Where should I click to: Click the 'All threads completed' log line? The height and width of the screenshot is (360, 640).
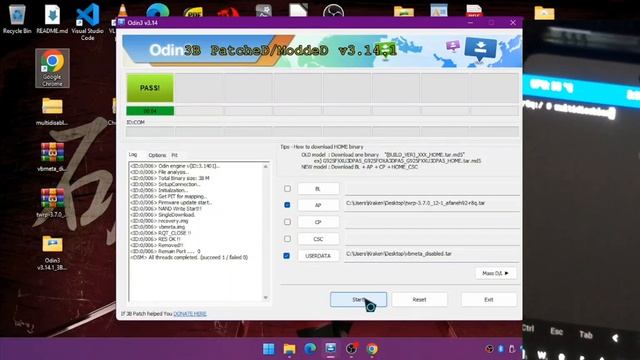click(189, 258)
